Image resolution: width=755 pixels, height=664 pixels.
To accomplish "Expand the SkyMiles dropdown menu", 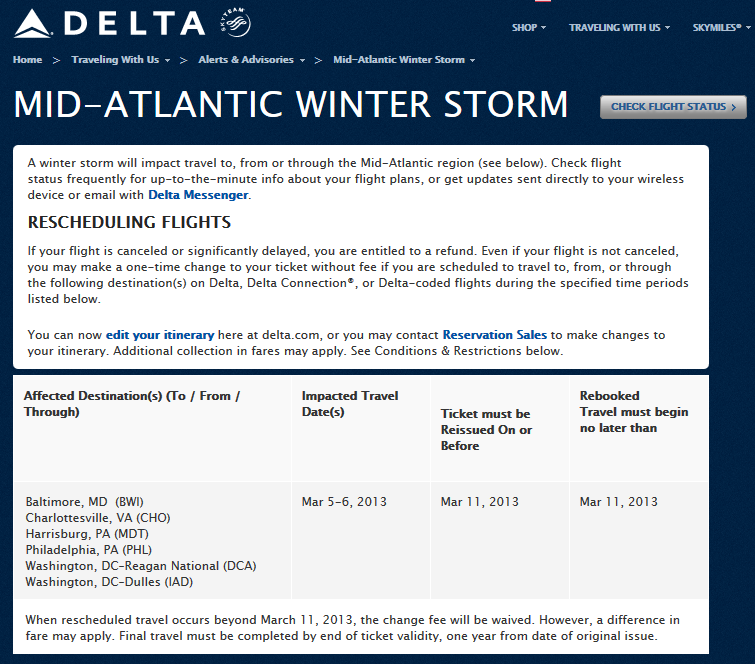I will coord(722,28).
